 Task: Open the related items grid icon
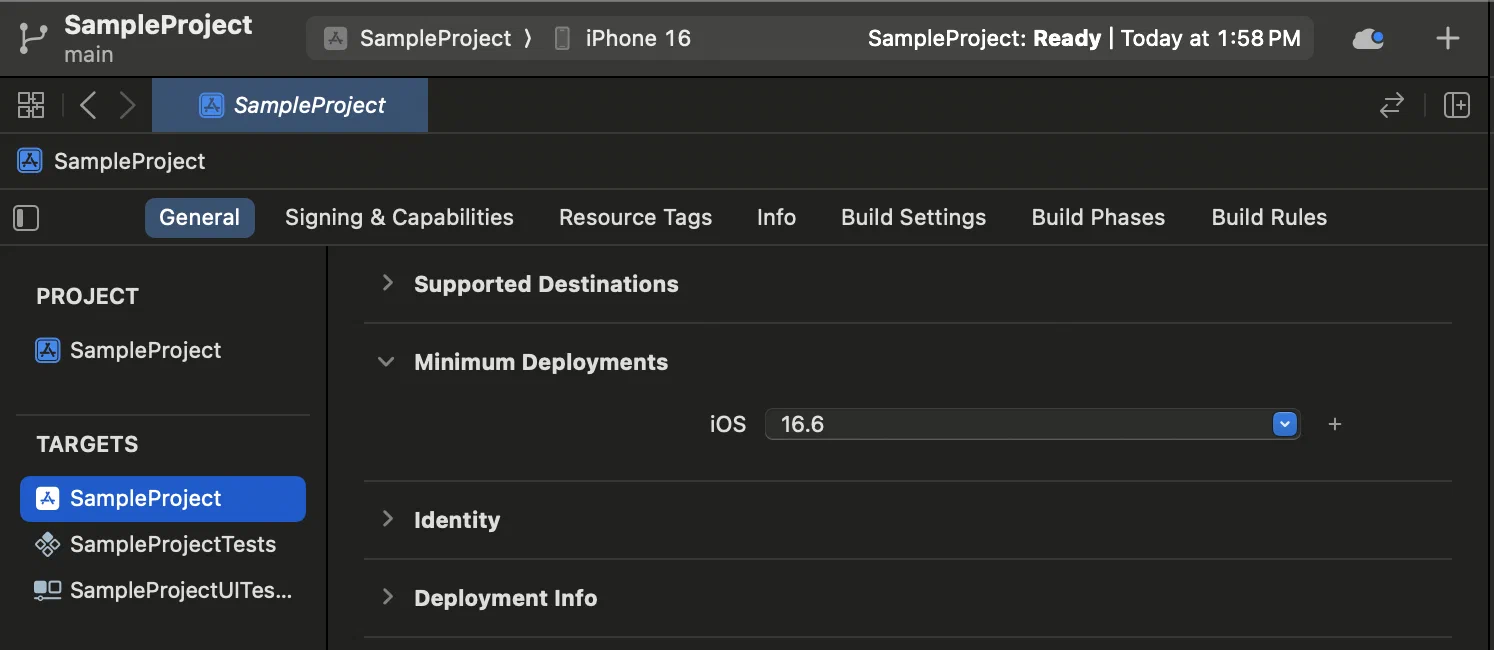pos(31,105)
